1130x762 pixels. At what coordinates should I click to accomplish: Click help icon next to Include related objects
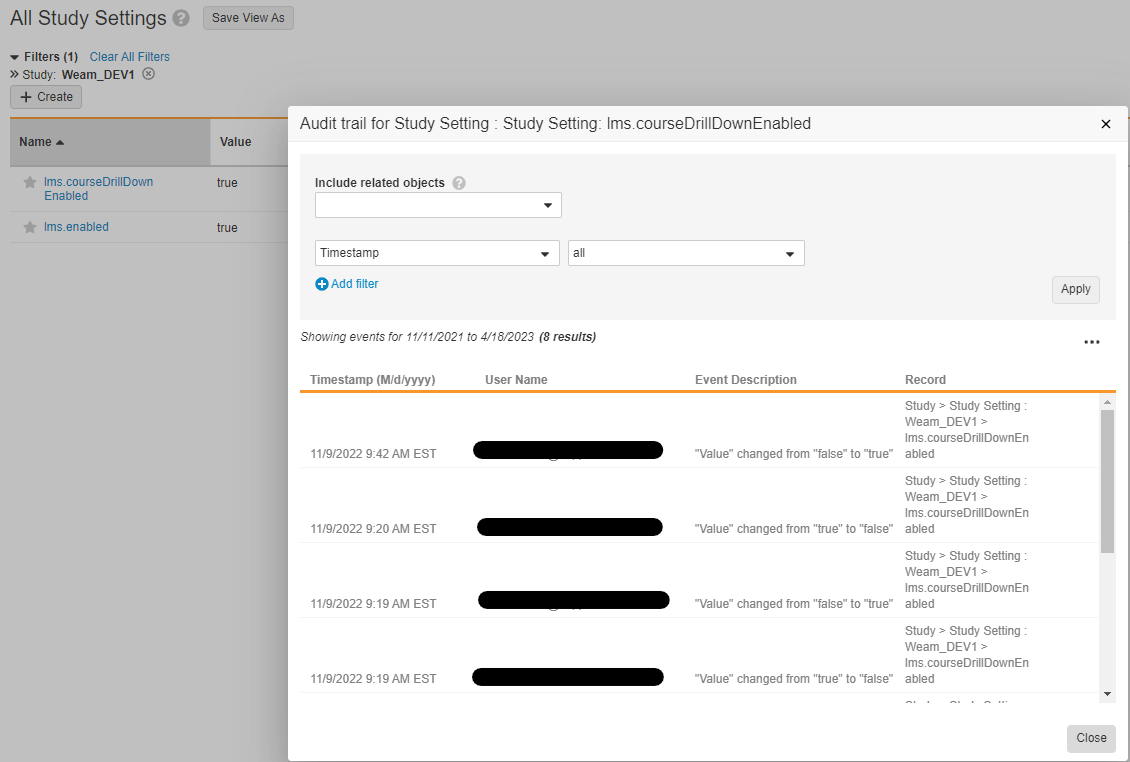(x=459, y=183)
